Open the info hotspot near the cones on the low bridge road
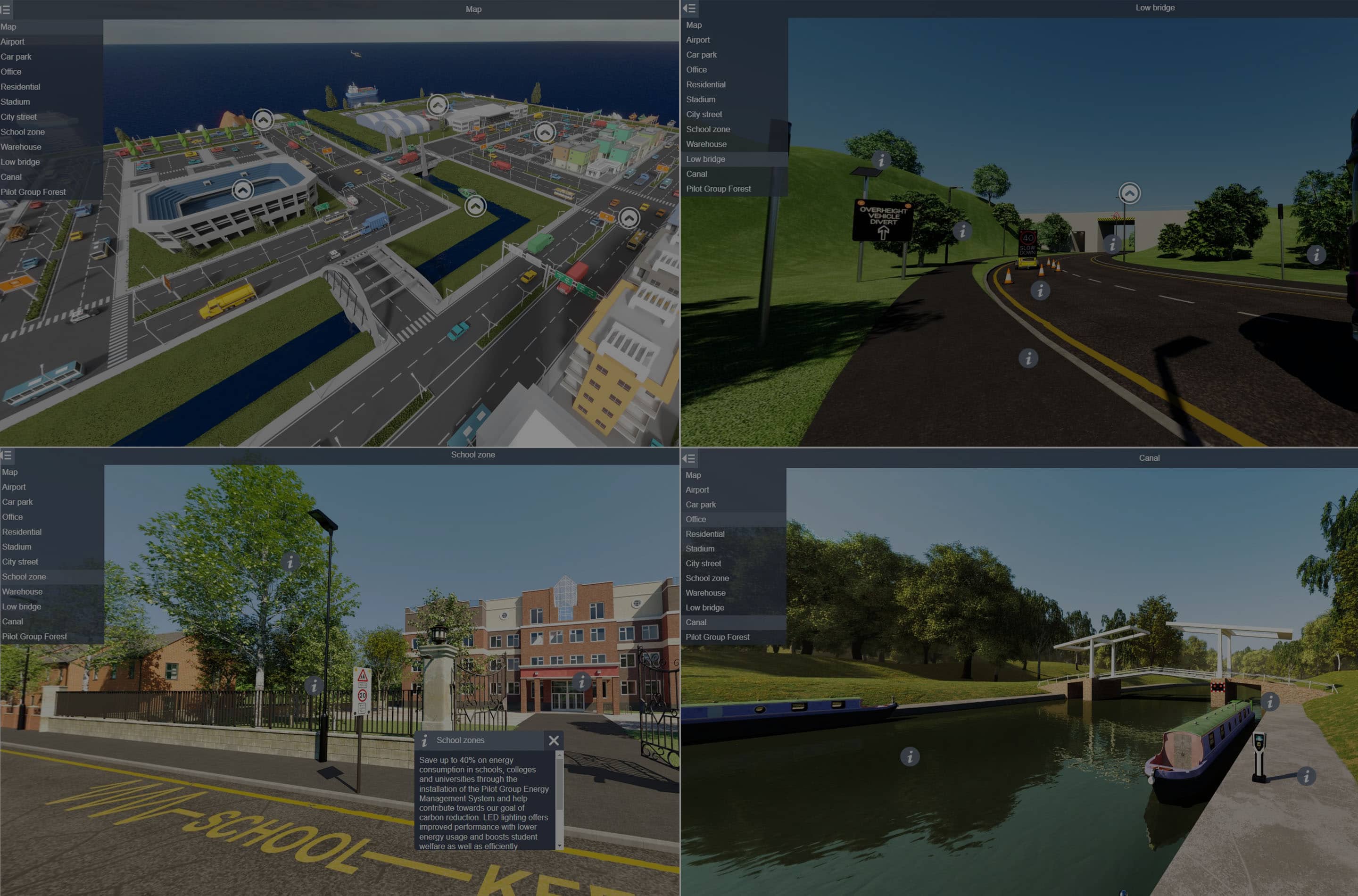1358x896 pixels. (1040, 291)
